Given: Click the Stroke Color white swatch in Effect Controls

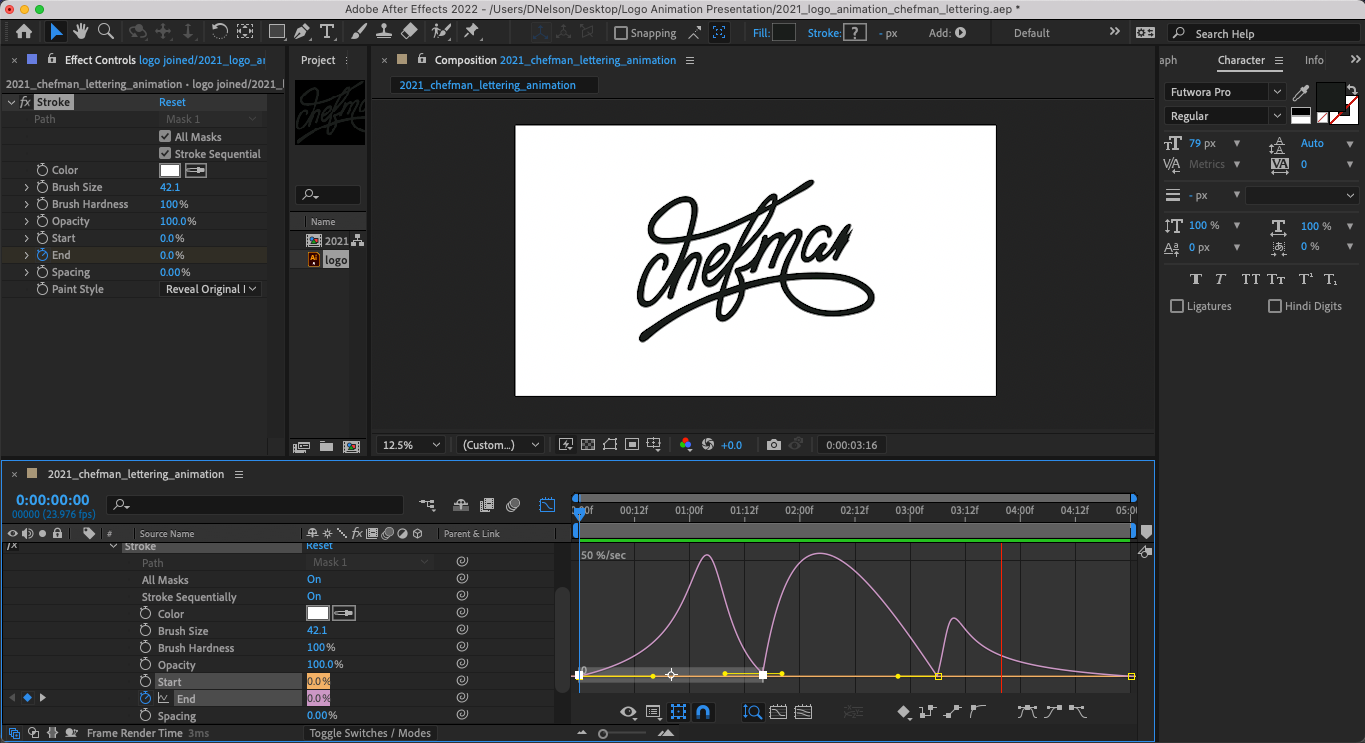Looking at the screenshot, I should [x=170, y=170].
